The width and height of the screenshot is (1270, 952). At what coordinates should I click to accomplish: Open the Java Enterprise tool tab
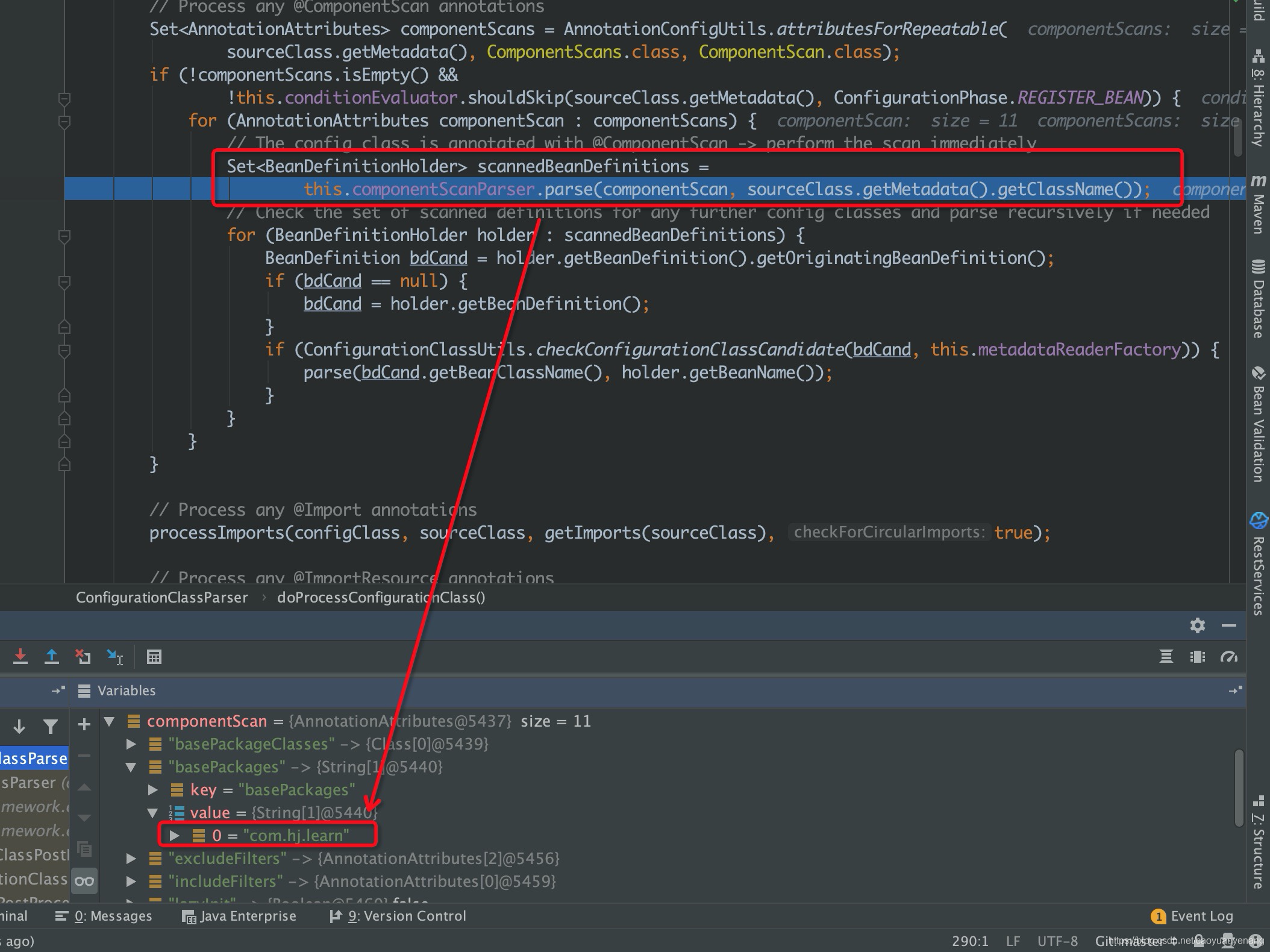pos(240,916)
